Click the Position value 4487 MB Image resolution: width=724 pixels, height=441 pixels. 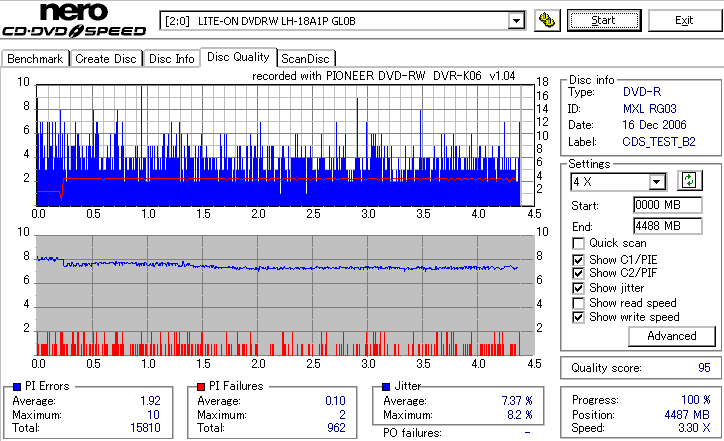(x=687, y=415)
